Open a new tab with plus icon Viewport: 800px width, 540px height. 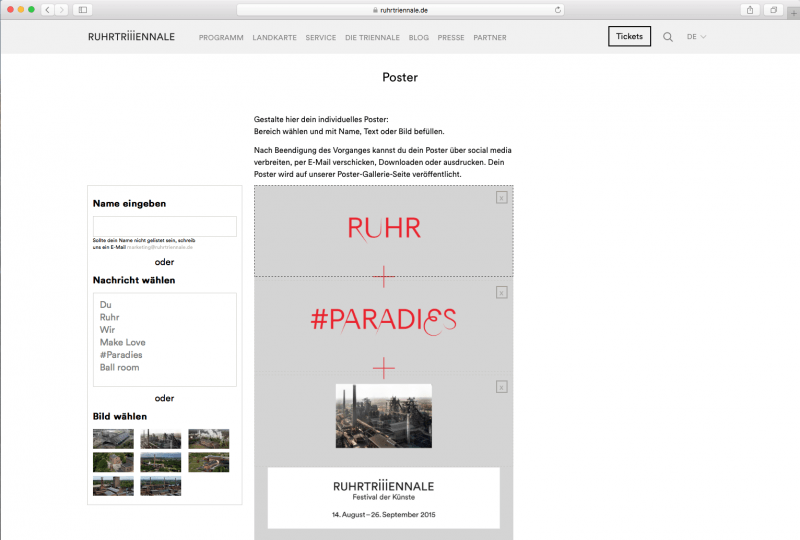pos(794,13)
